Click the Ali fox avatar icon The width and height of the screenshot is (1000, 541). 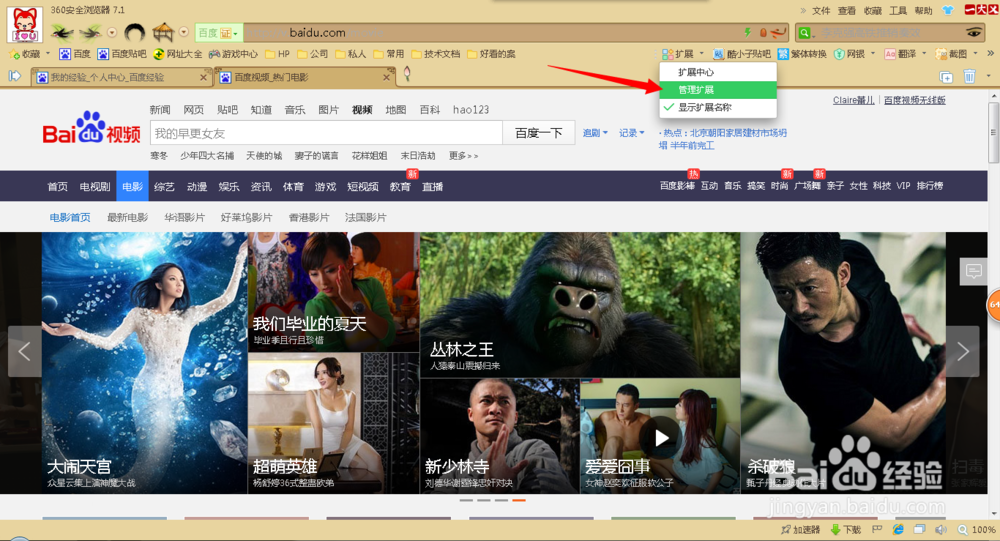pos(25,24)
